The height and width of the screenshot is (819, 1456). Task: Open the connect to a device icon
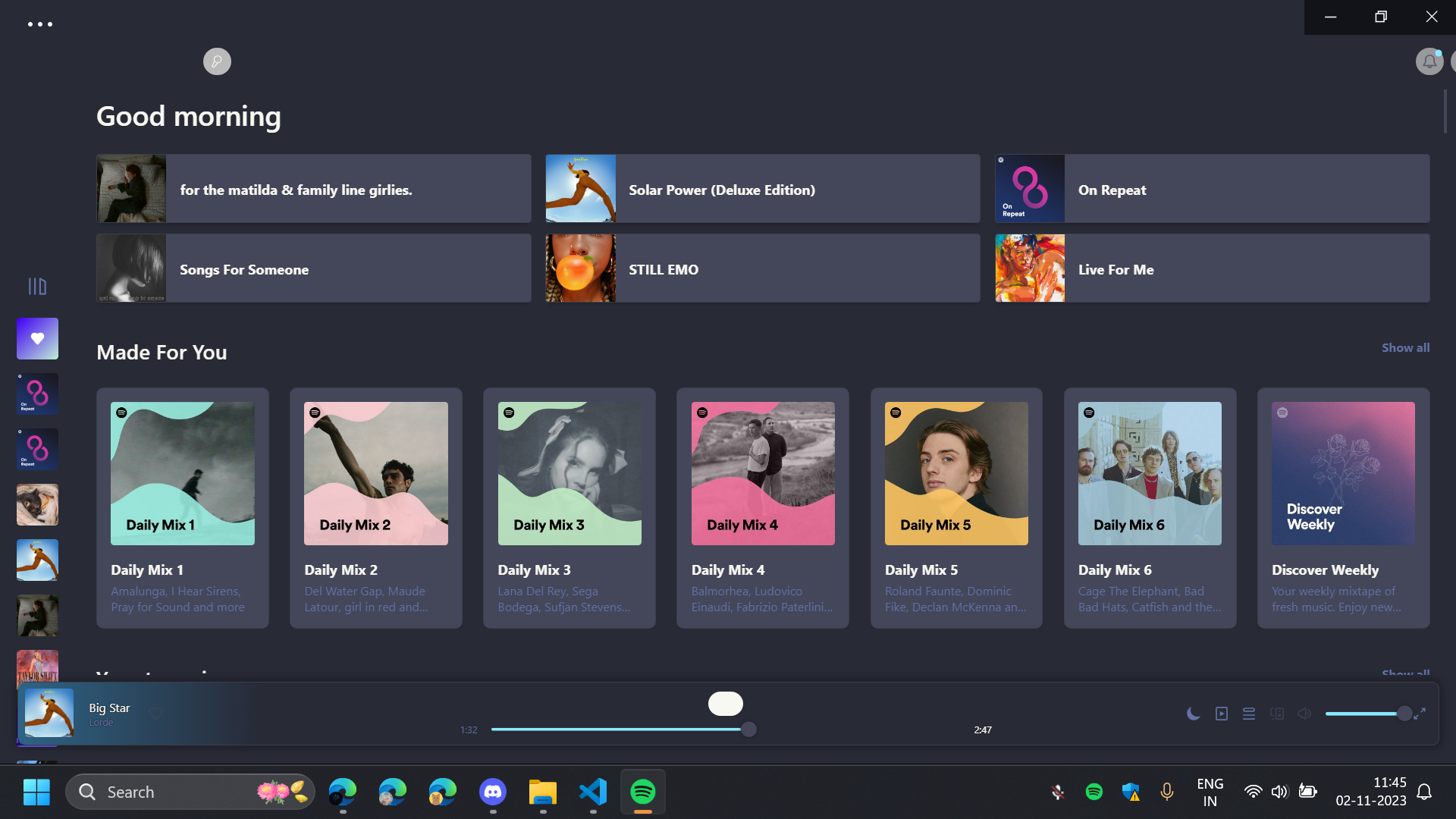click(1277, 714)
